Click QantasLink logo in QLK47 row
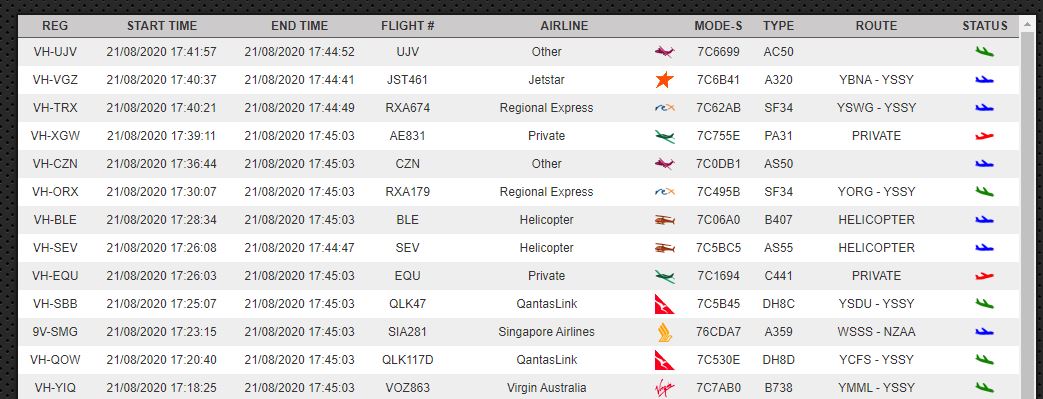This screenshot has height=399, width=1043. pos(664,304)
